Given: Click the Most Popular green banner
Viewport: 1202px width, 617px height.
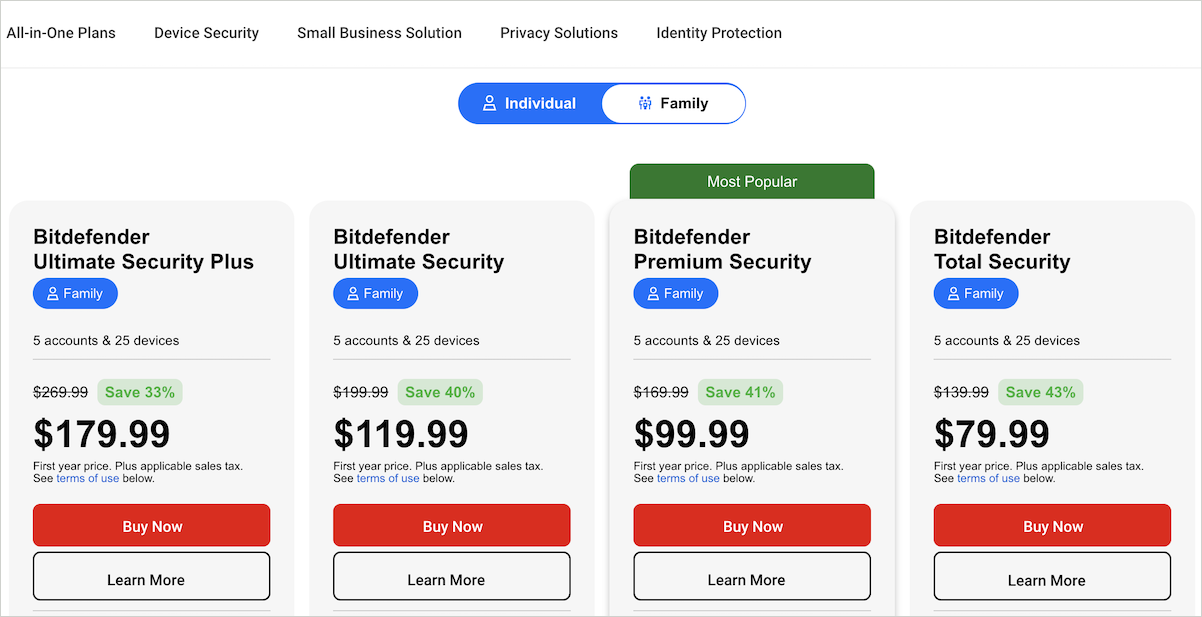Looking at the screenshot, I should tap(752, 182).
